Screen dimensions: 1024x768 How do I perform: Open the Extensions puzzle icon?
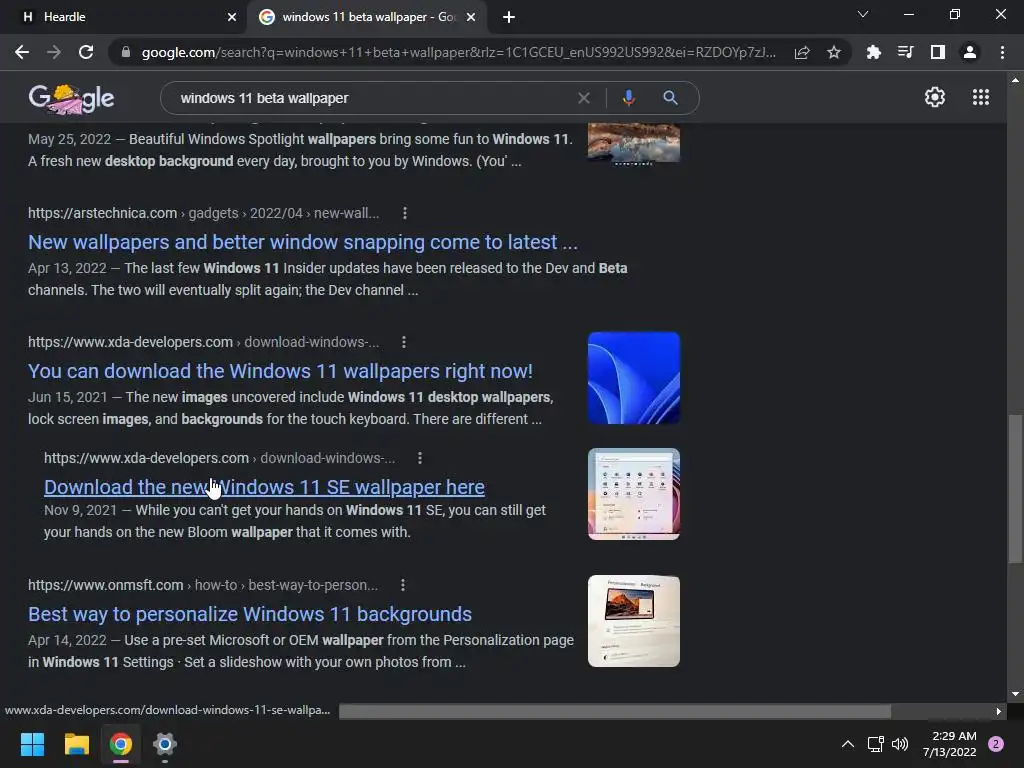(873, 52)
